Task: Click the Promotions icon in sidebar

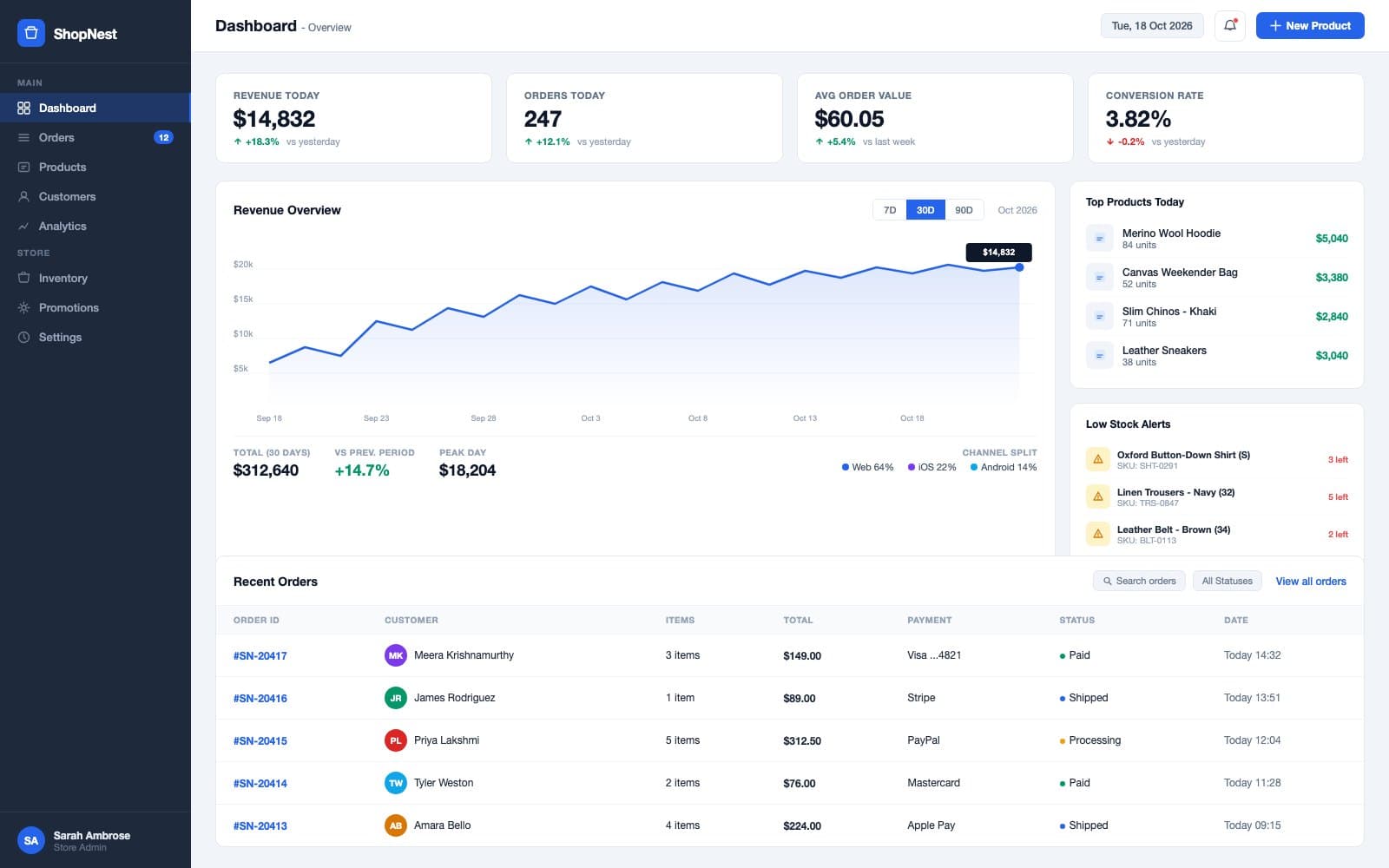Action: pyautogui.click(x=24, y=307)
